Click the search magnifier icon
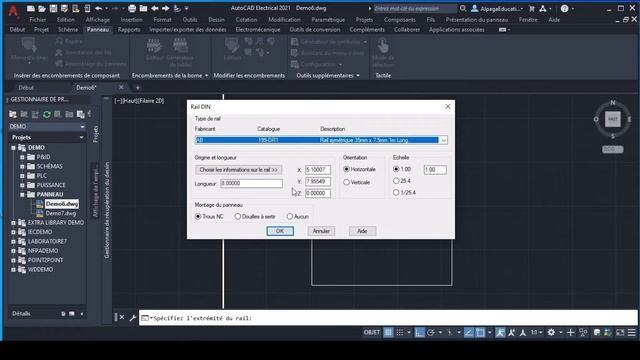The height and width of the screenshot is (360, 640). tap(463, 8)
